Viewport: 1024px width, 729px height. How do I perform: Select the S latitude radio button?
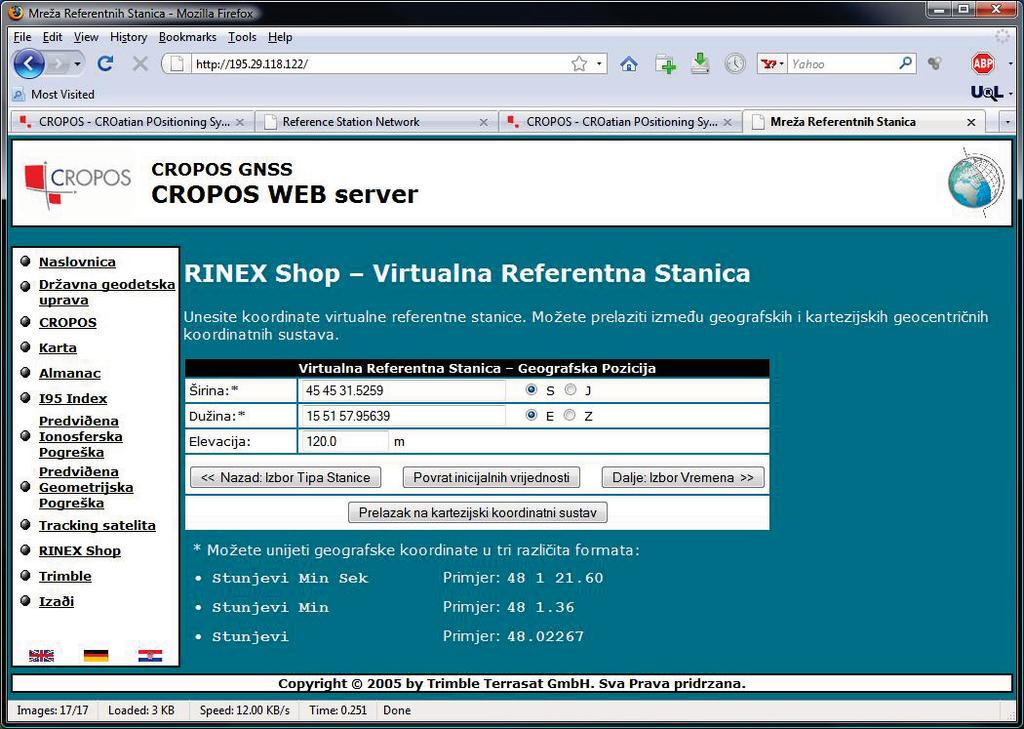click(x=532, y=390)
